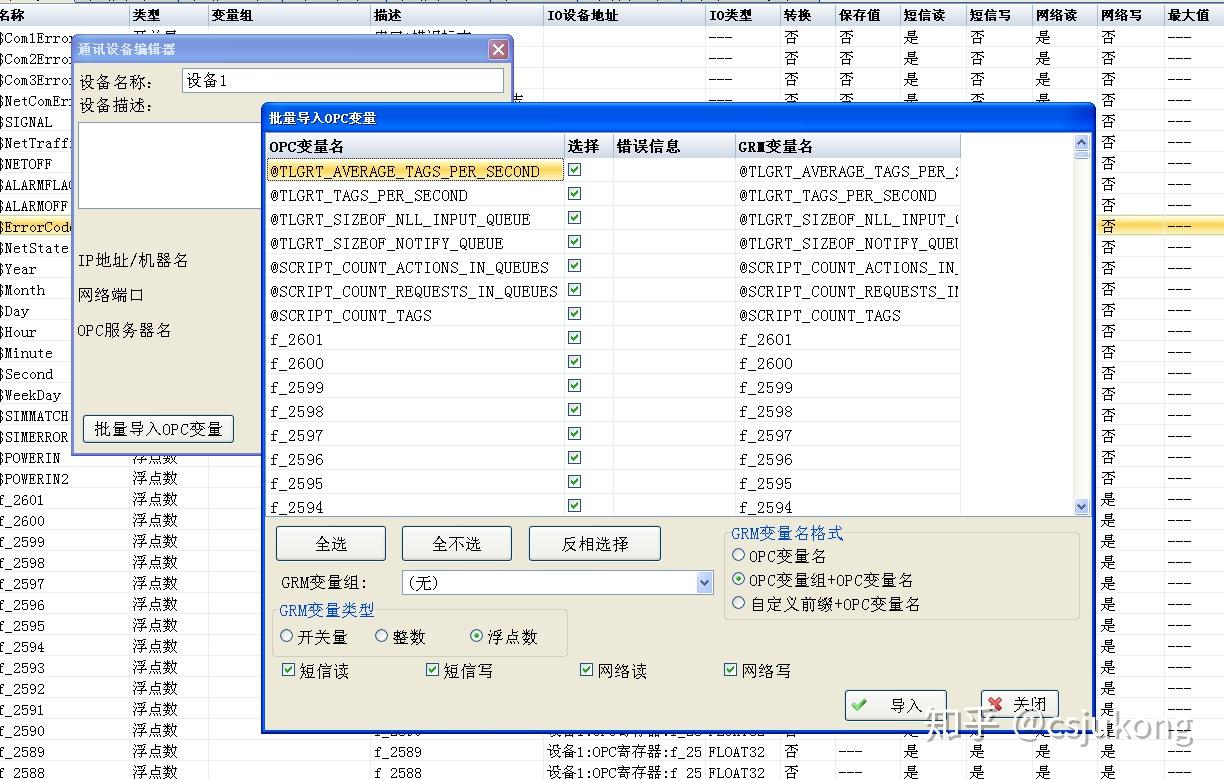
Task: Disable the 短信读 checkbox
Action: [288, 670]
